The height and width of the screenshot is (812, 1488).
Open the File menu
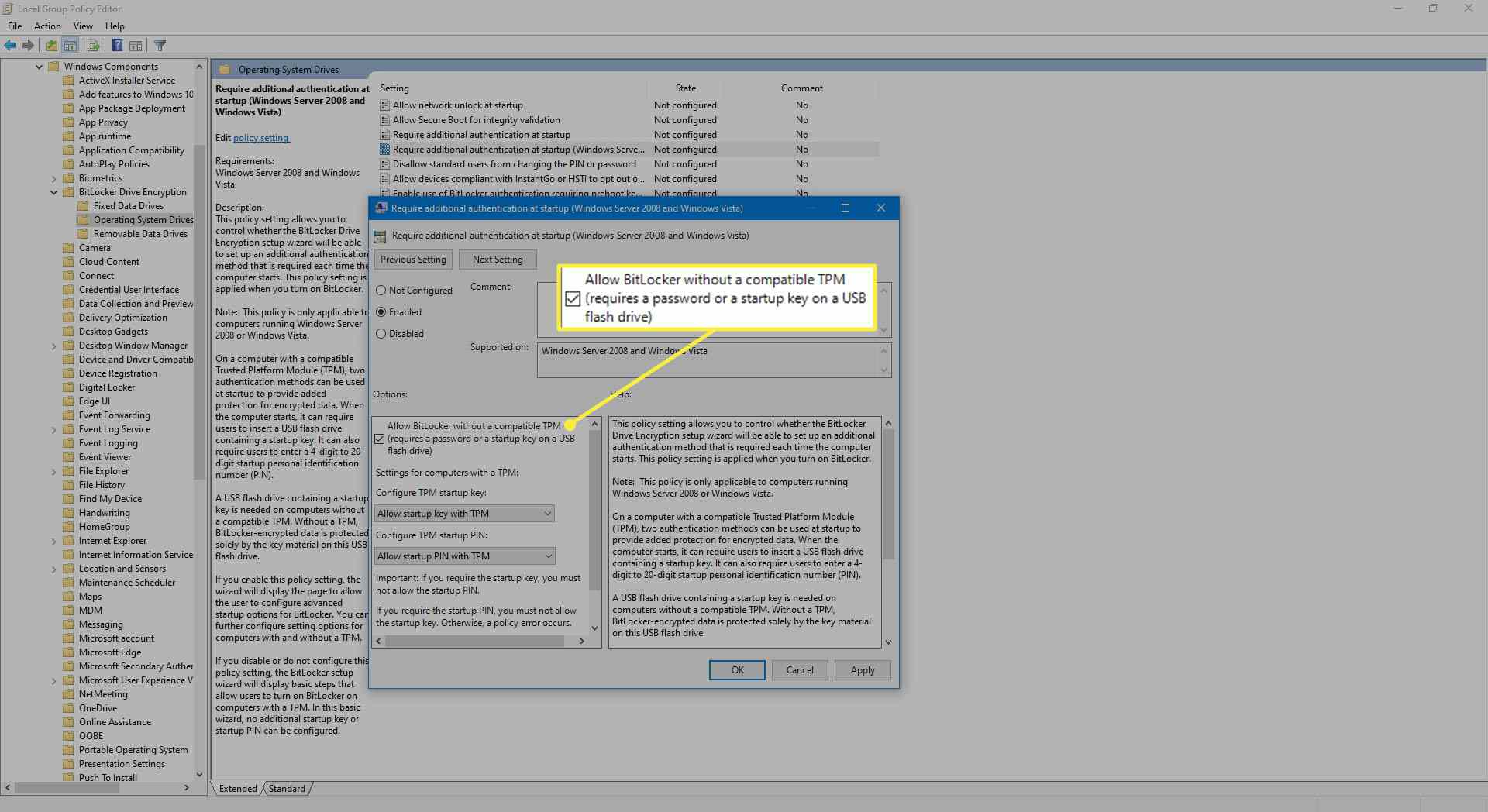[x=15, y=26]
